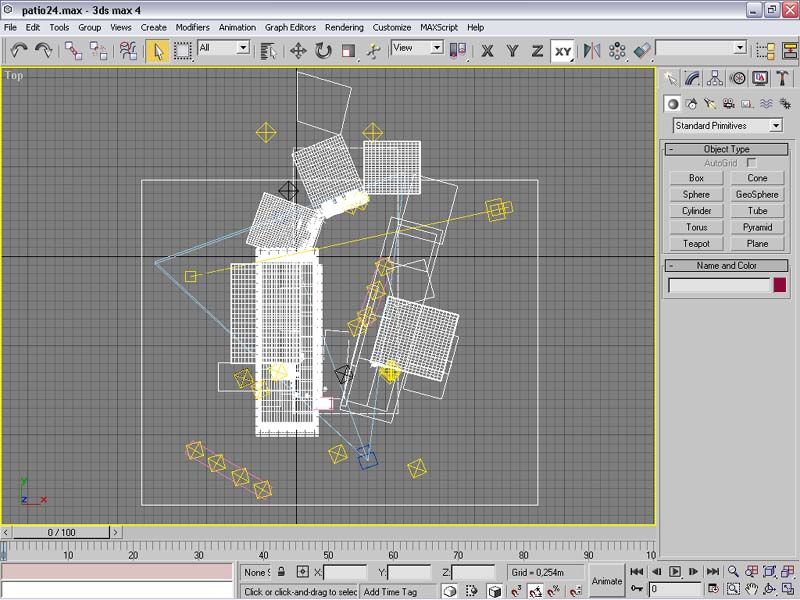Open the Rendering menu
The height and width of the screenshot is (600, 800).
[344, 28]
